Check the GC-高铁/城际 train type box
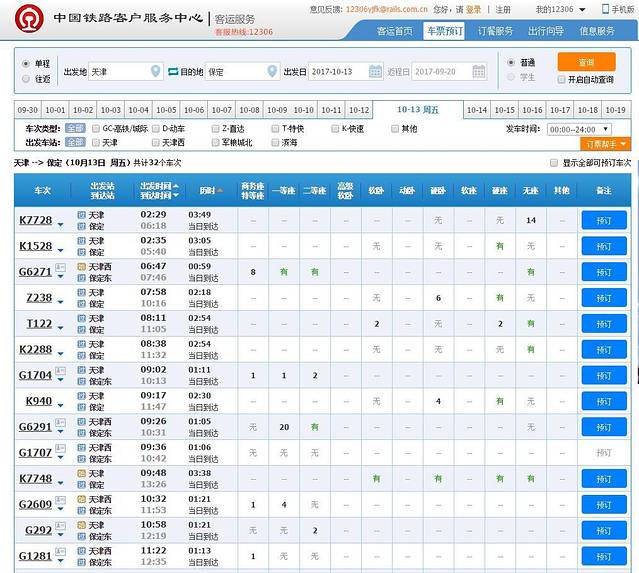Viewport: 639px width, 573px height. click(x=95, y=129)
